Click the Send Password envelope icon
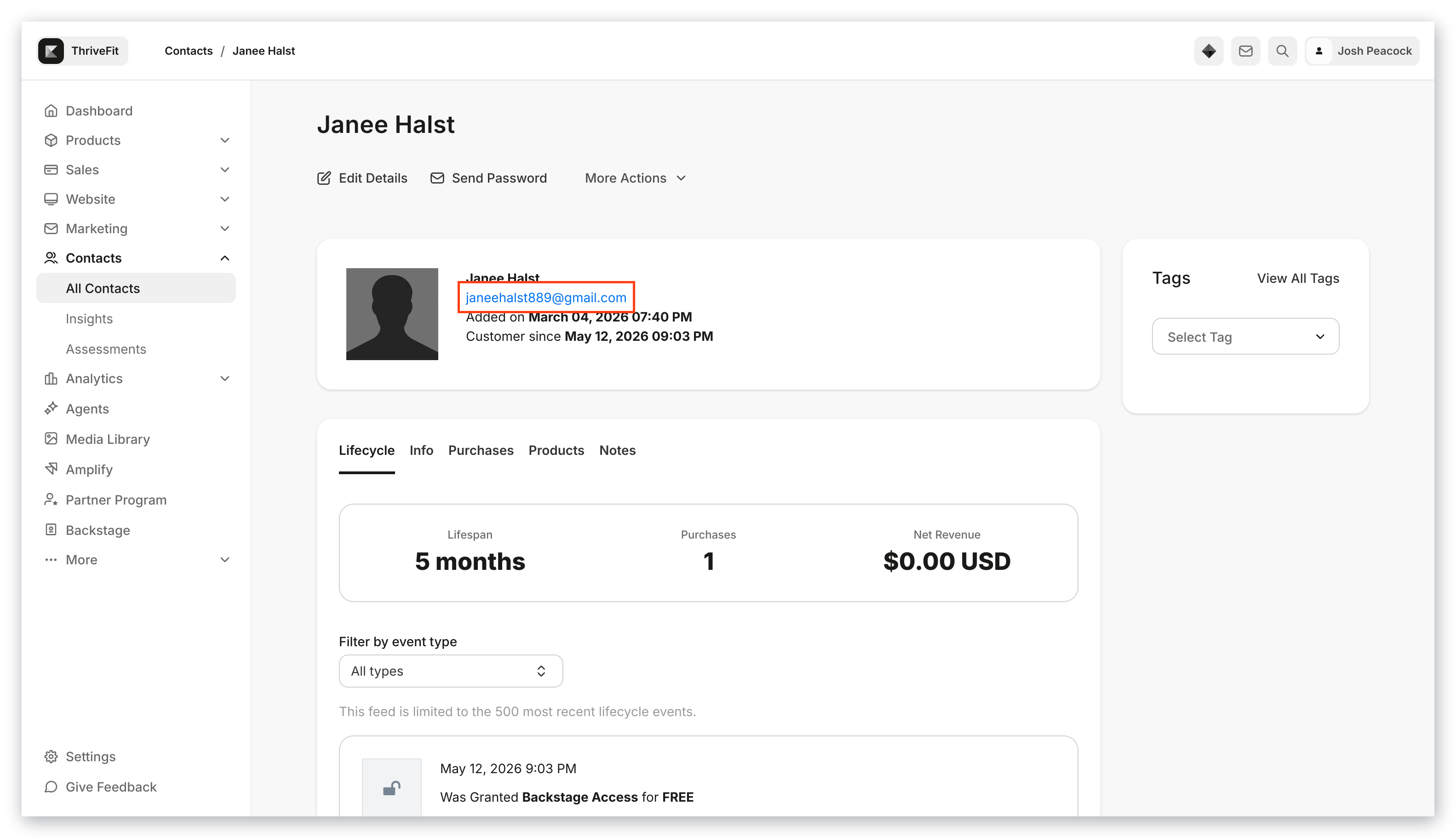The image size is (1456, 838). click(x=437, y=178)
